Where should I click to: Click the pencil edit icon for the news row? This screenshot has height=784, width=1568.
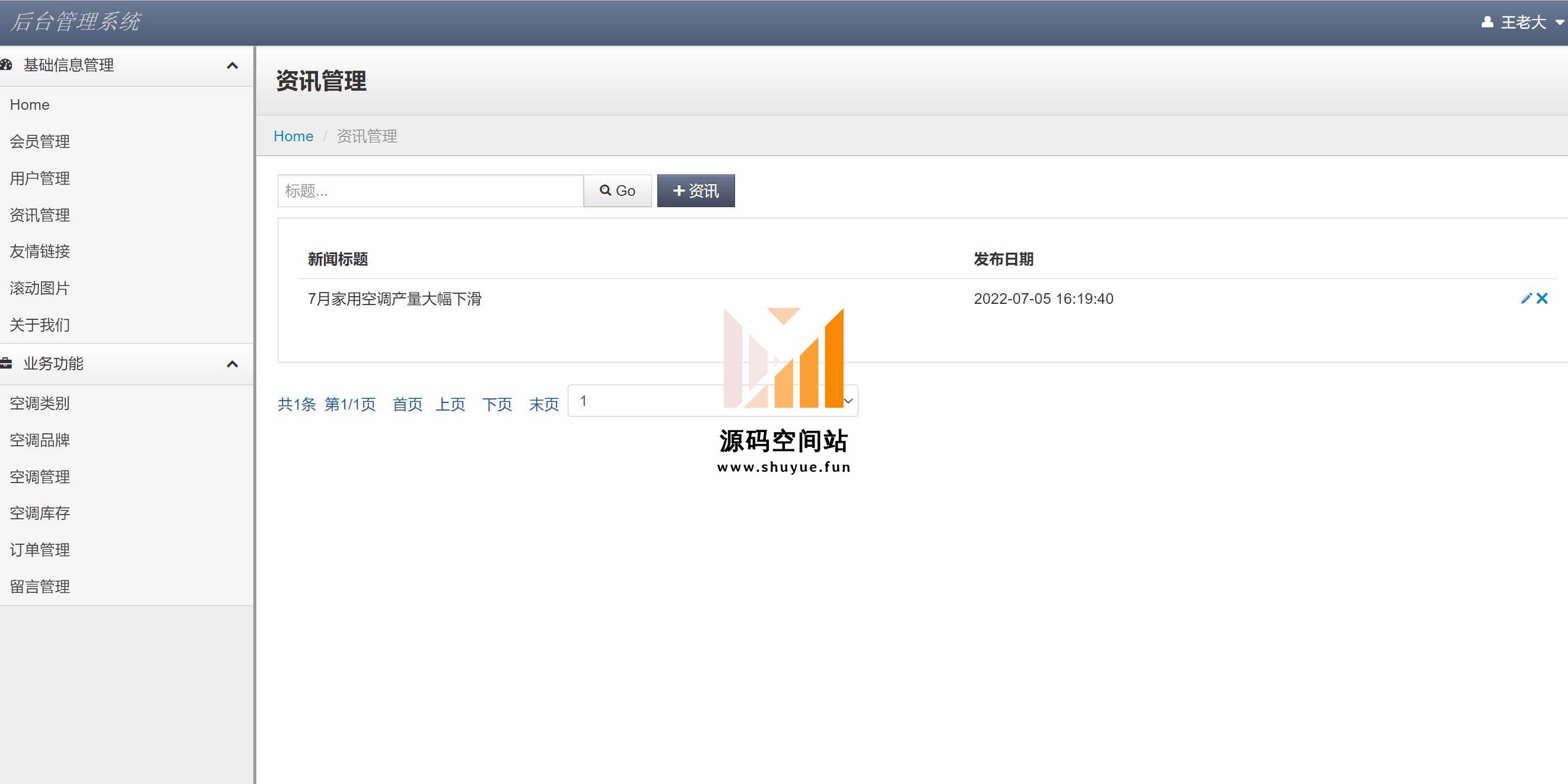point(1526,299)
